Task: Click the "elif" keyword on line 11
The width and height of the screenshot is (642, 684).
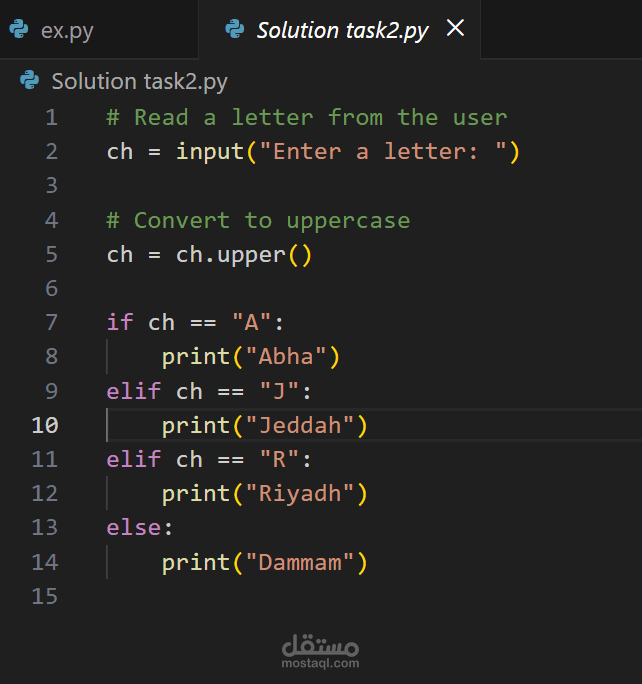Action: (134, 459)
